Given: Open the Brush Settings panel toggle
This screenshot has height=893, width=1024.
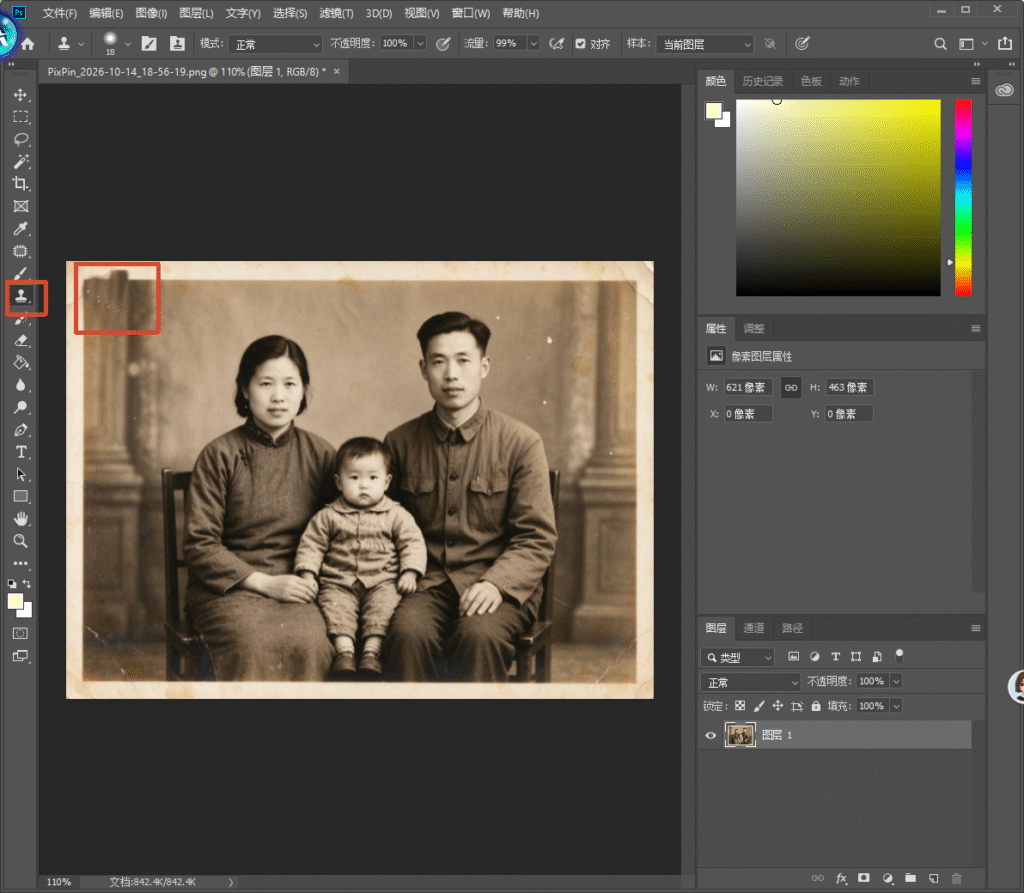Looking at the screenshot, I should 149,44.
